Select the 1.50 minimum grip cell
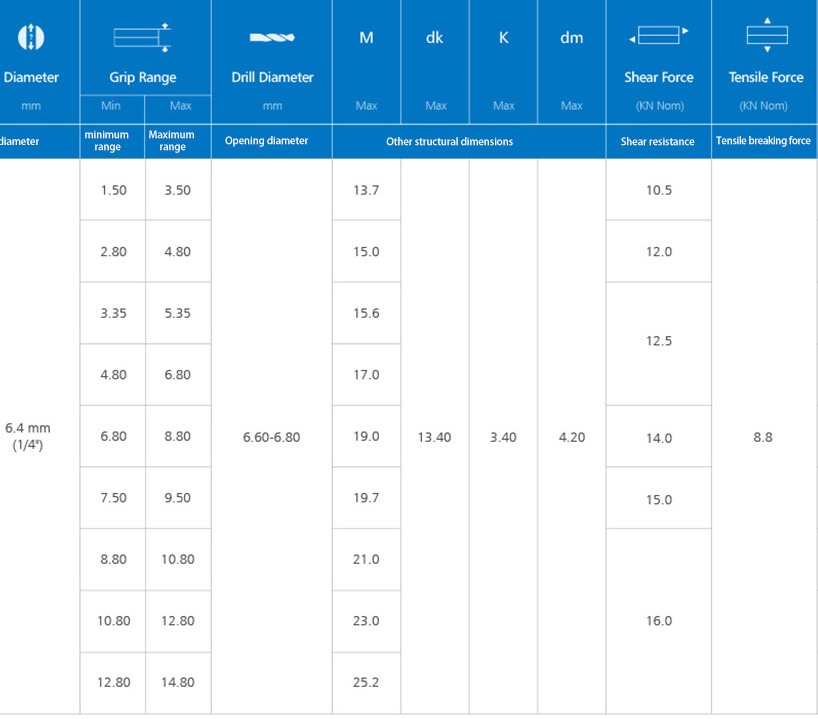The height and width of the screenshot is (719, 818). point(113,190)
